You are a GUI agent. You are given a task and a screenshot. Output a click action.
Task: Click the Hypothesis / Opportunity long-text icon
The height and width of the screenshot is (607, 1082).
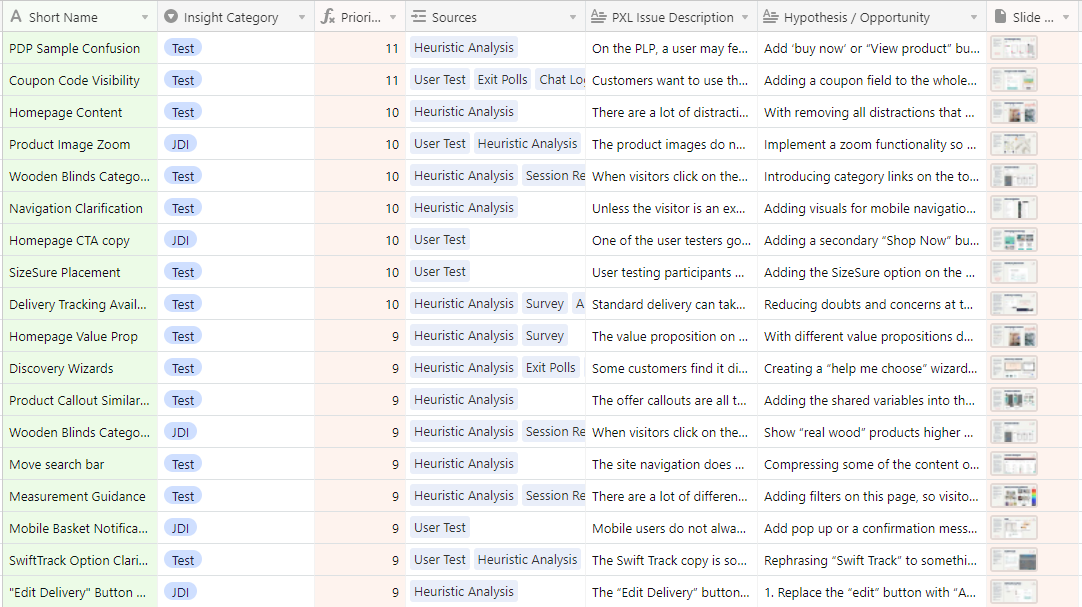771,17
